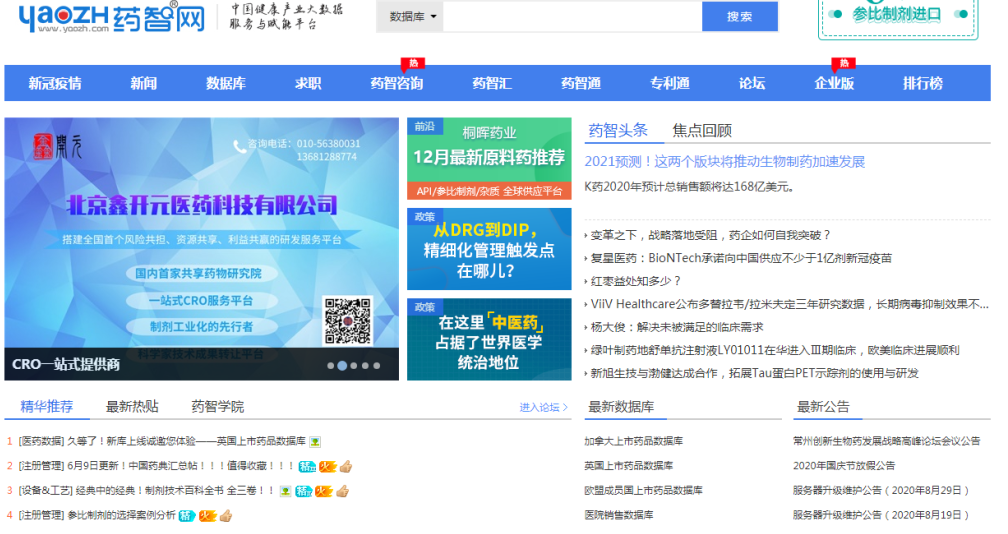Viewport: 1008px width, 534px height.
Task: Click the QR code on the banner
Action: click(348, 320)
